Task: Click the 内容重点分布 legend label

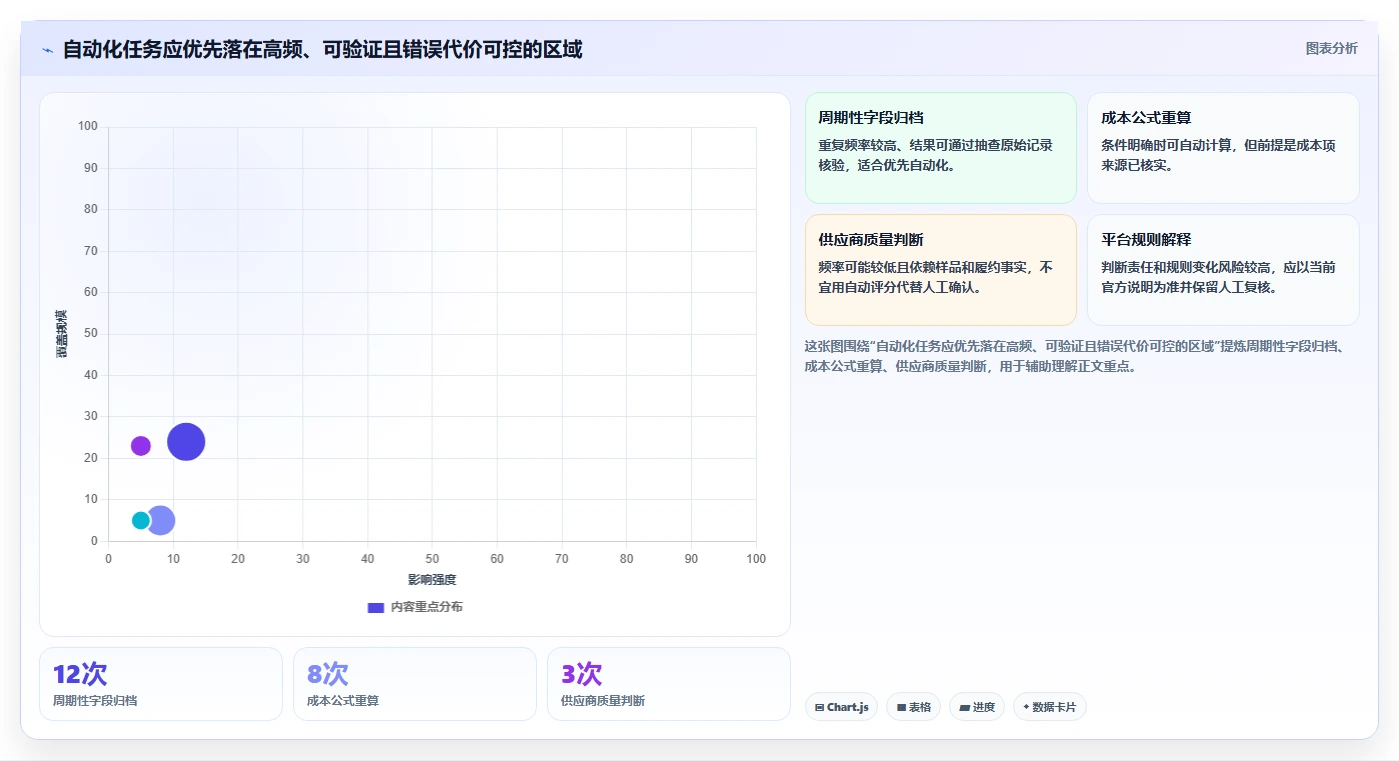Action: pos(427,607)
